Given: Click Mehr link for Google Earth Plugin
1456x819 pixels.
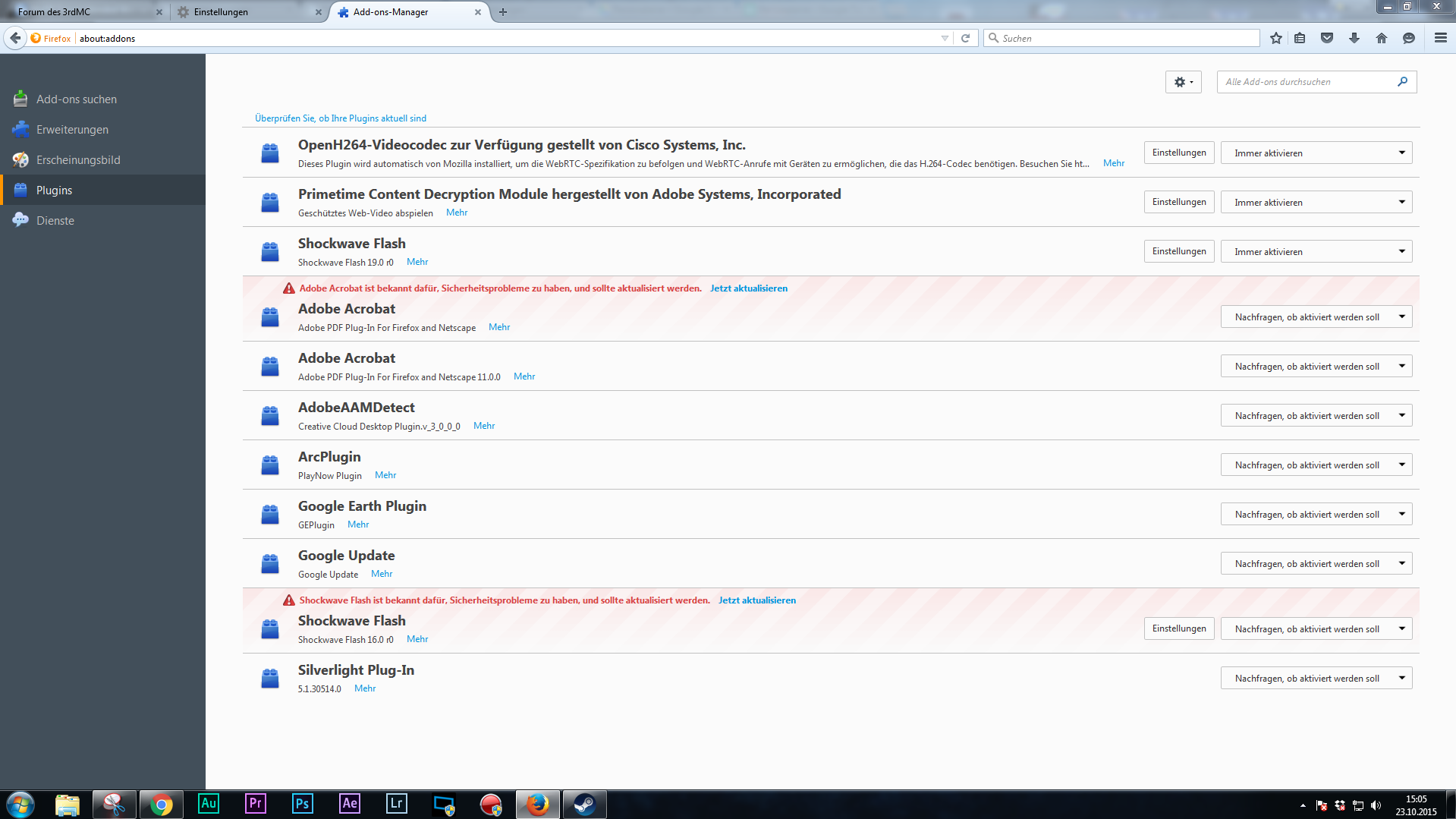Looking at the screenshot, I should (358, 524).
